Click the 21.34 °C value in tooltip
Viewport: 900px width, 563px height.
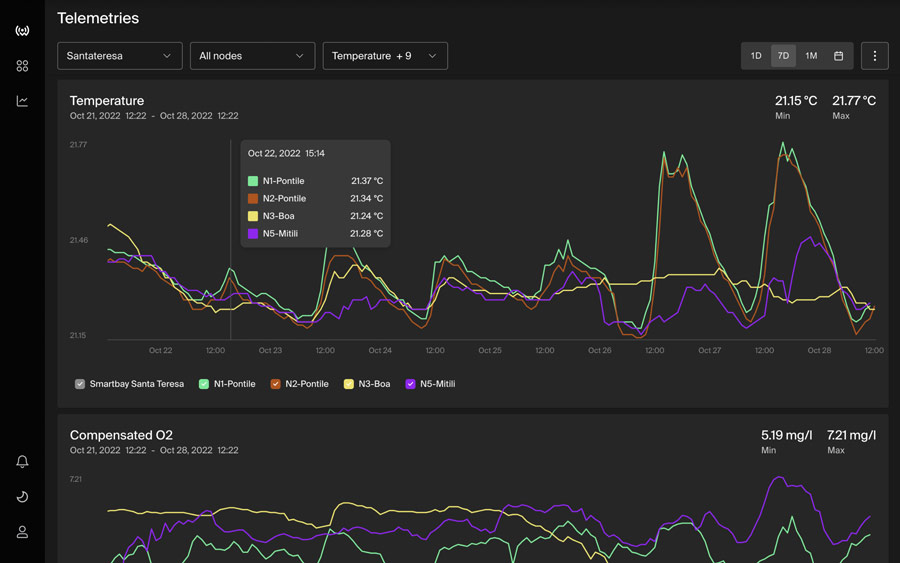tap(366, 199)
